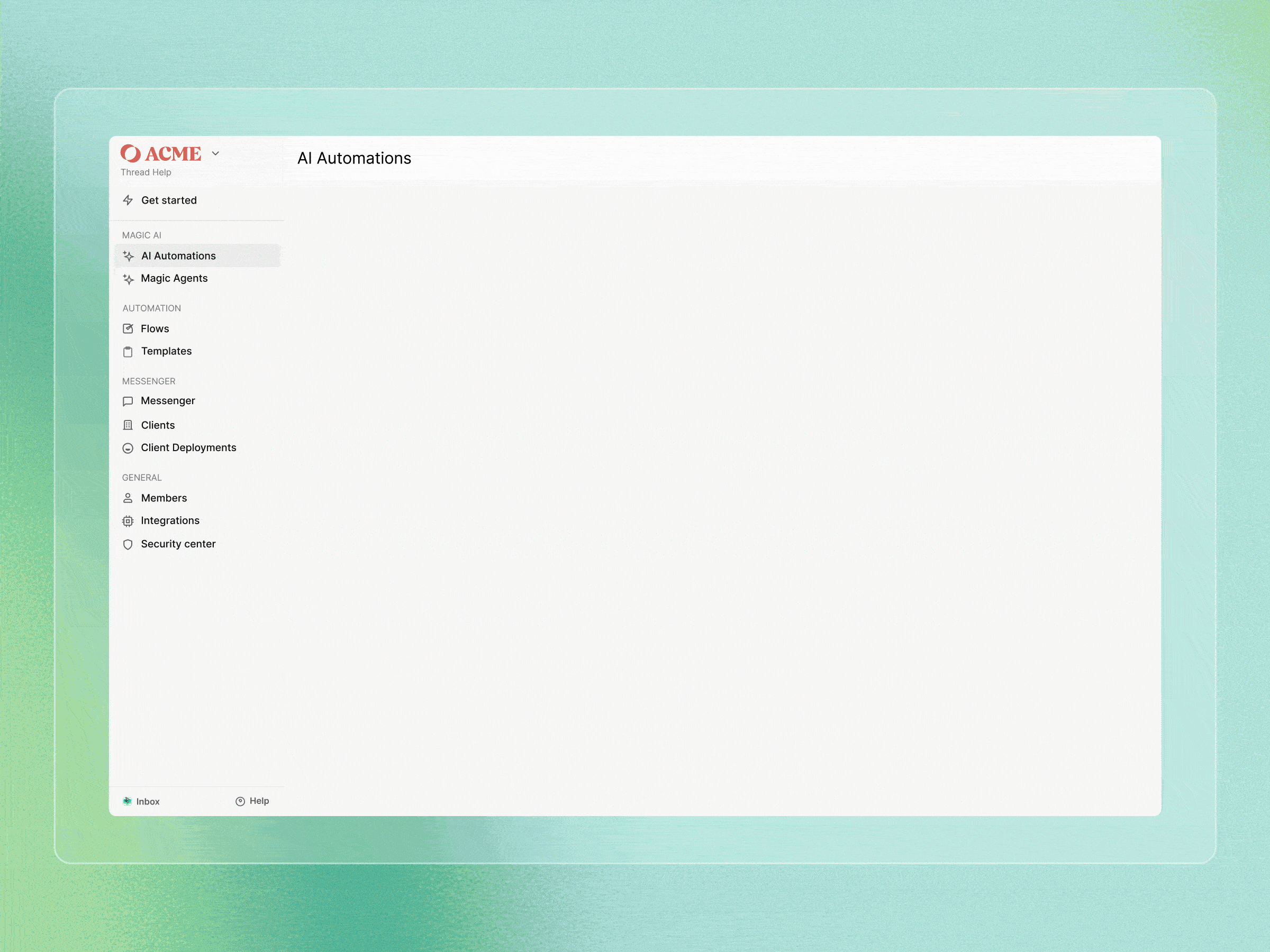The width and height of the screenshot is (1270, 952).
Task: Select the Integrations chip icon
Action: pos(129,520)
